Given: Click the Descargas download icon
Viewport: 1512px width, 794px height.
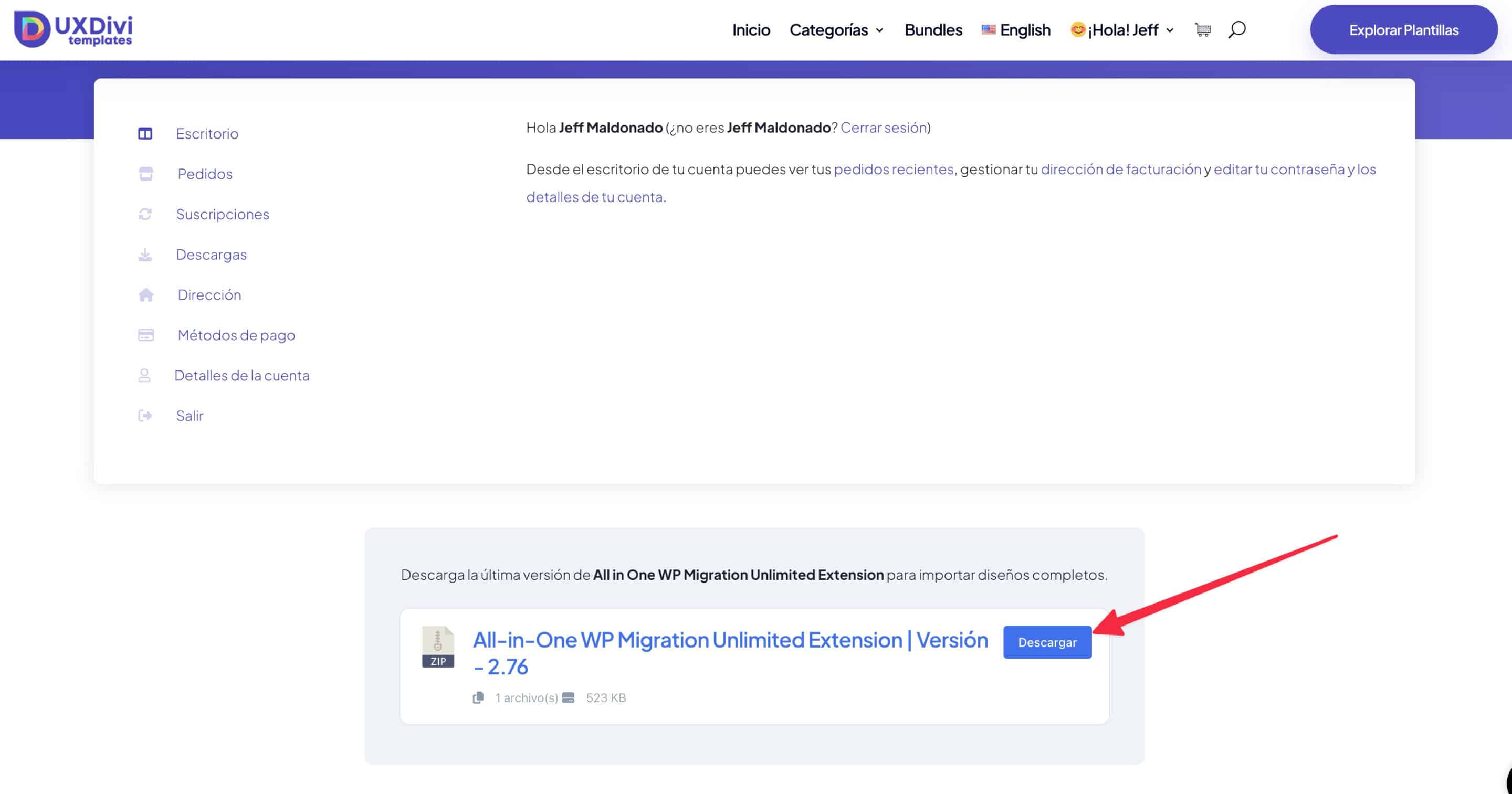Looking at the screenshot, I should click(145, 255).
